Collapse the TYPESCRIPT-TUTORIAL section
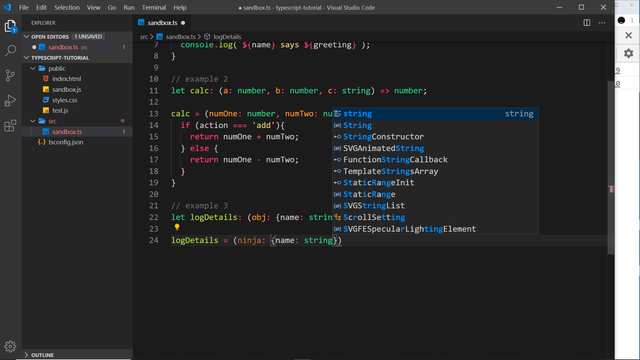 [x=27, y=58]
